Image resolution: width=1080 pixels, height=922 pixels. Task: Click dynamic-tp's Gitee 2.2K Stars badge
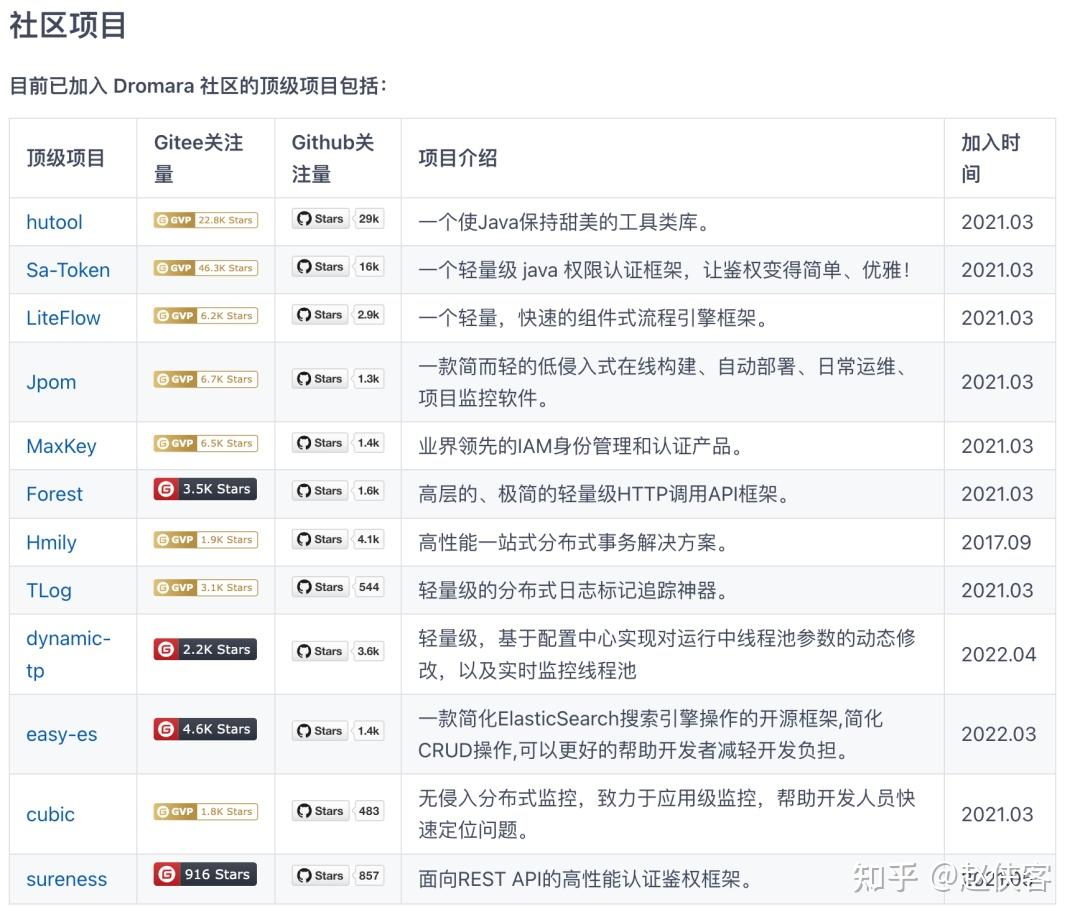coord(204,649)
